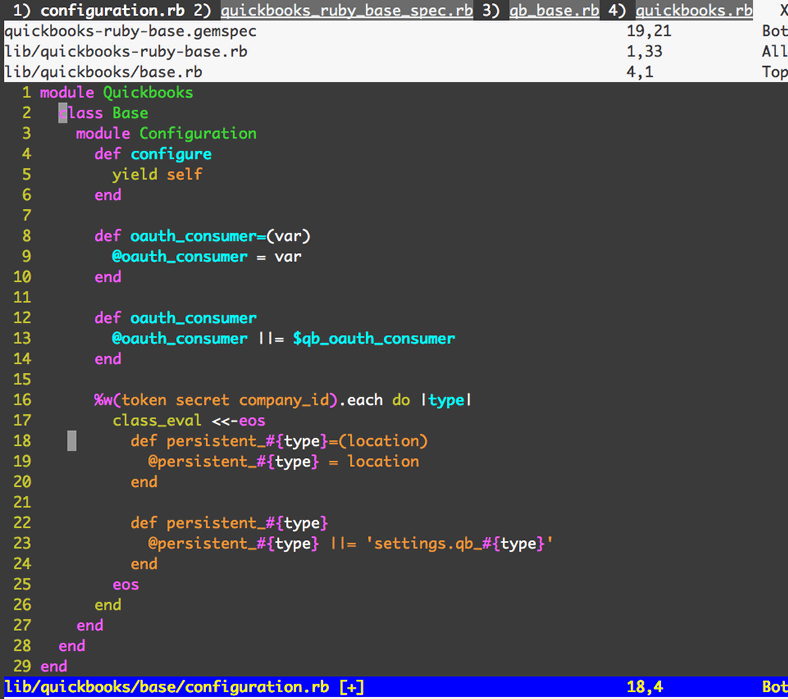The height and width of the screenshot is (699, 788).
Task: Open the quickbooks_ruby_base_spec.rb tab
Action: tap(347, 10)
